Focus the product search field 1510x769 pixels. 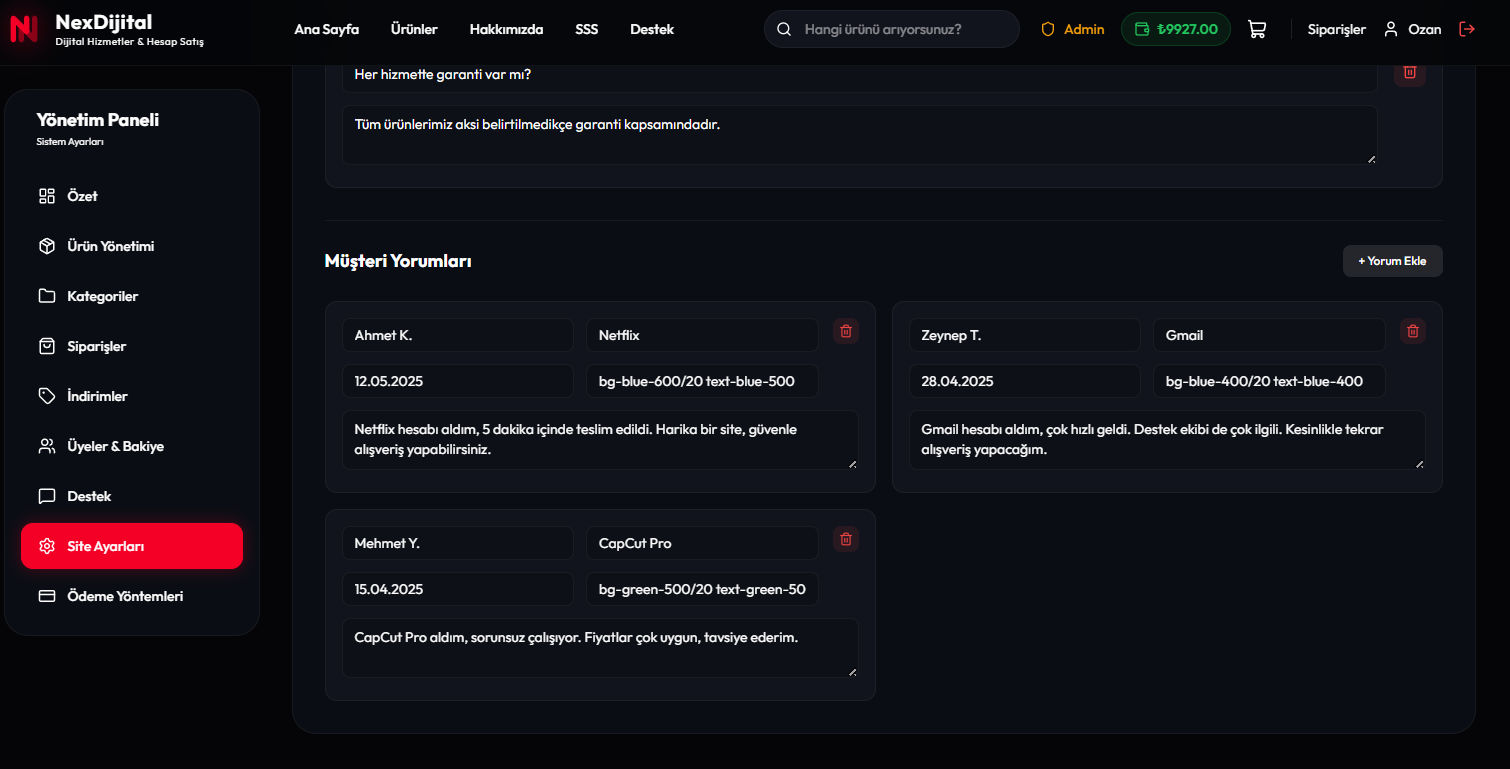(892, 29)
